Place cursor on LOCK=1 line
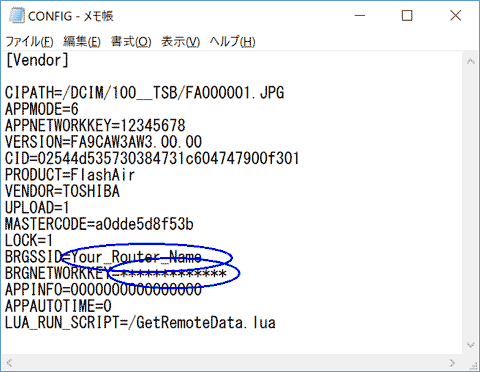 pos(29,240)
